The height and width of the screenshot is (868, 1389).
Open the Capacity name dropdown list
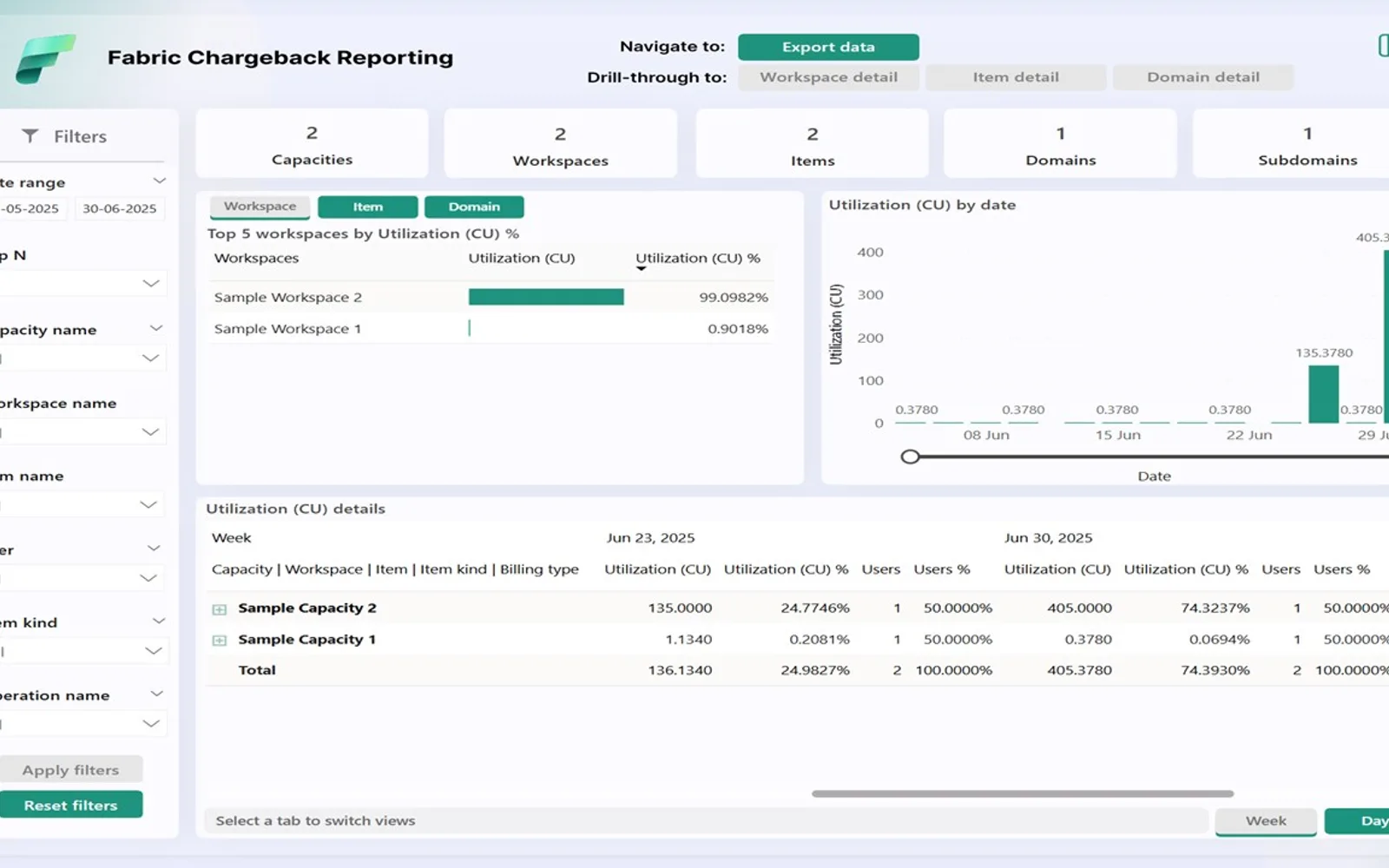coord(150,358)
